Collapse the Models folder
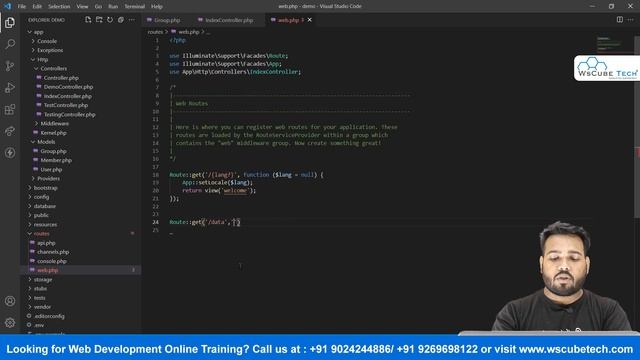The image size is (640, 360). pos(46,142)
